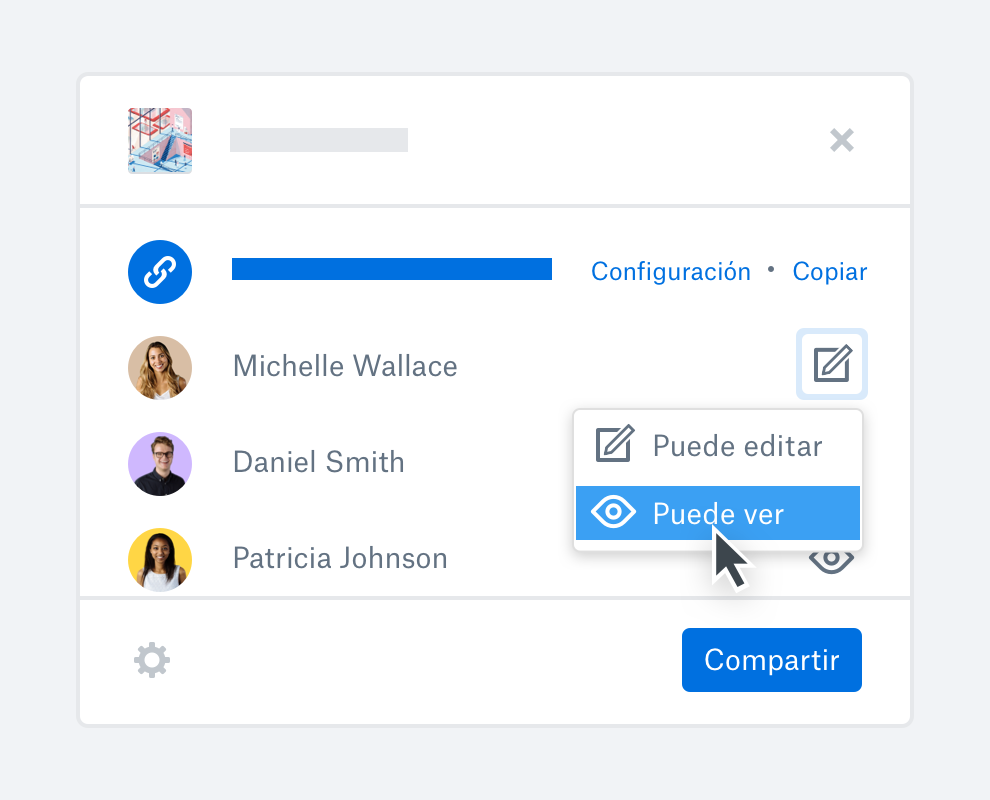Select Michelle Wallace's profile avatar
Image resolution: width=990 pixels, height=800 pixels.
[160, 367]
